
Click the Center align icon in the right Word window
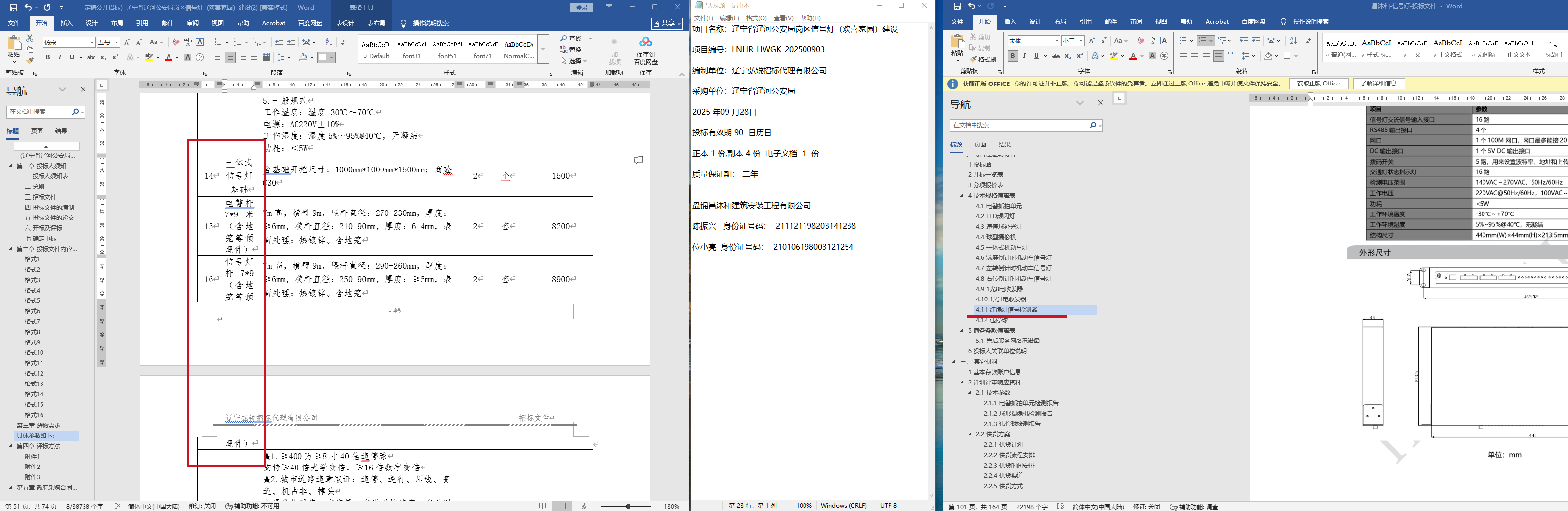[1195, 56]
